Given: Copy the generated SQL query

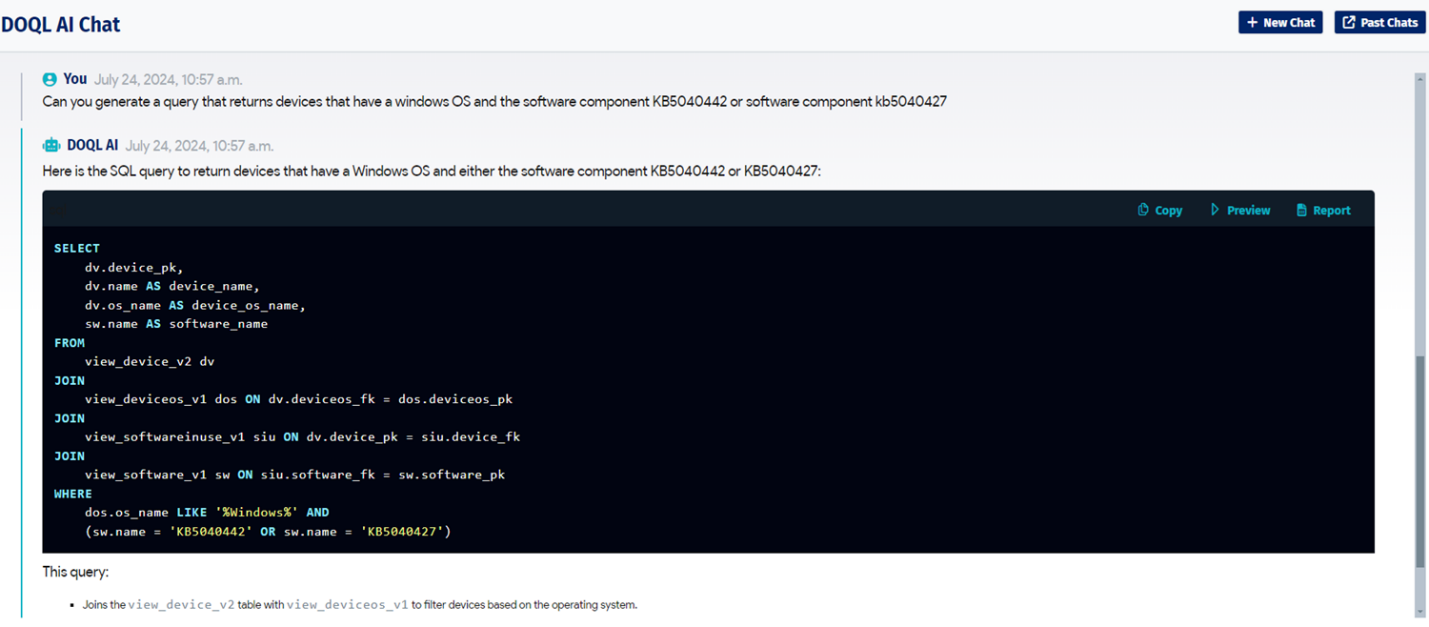Looking at the screenshot, I should 1160,210.
